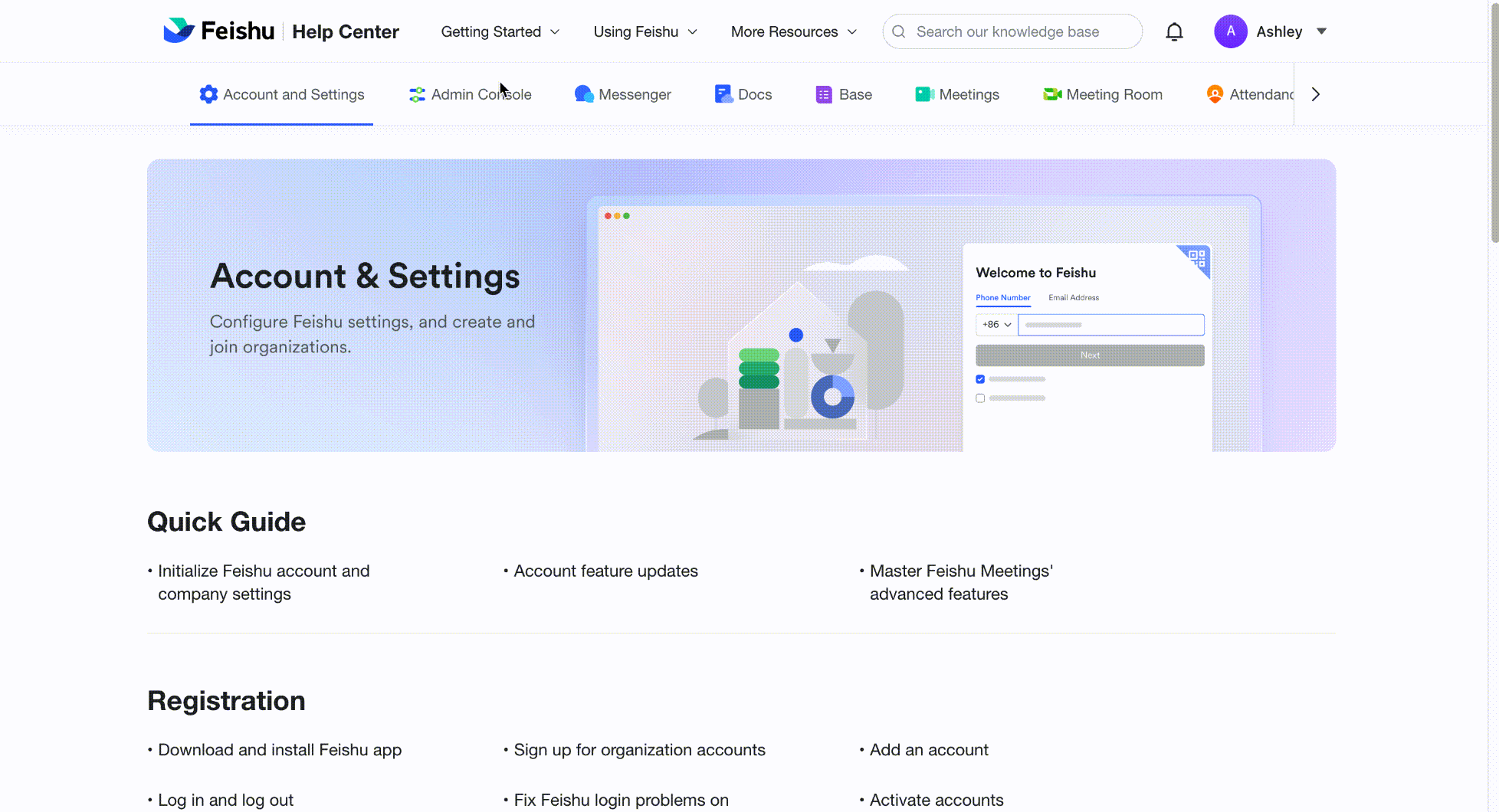Click the Admin Console sliders icon
This screenshot has height=812, width=1499.
[417, 94]
